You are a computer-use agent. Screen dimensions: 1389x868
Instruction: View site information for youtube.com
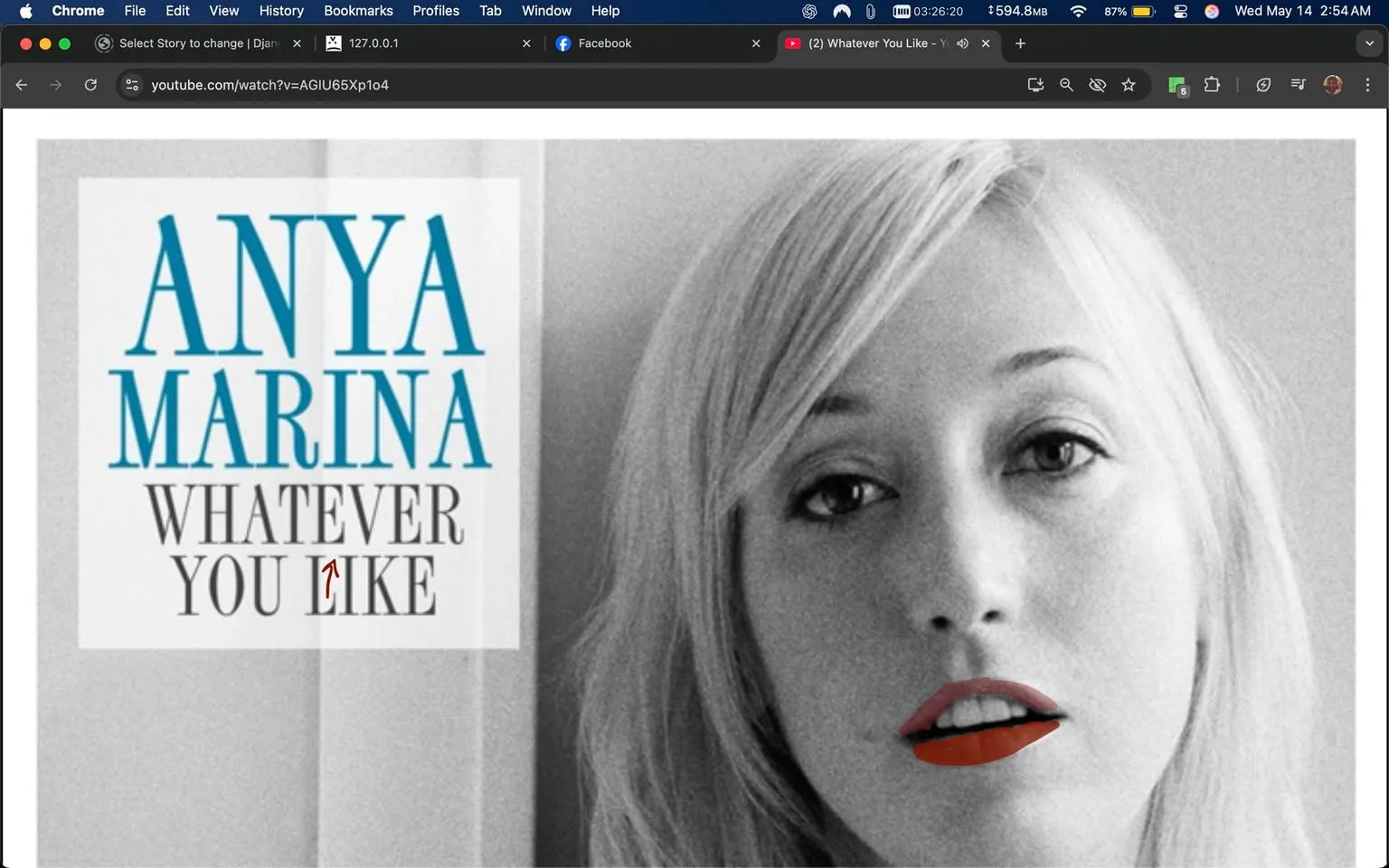point(132,85)
